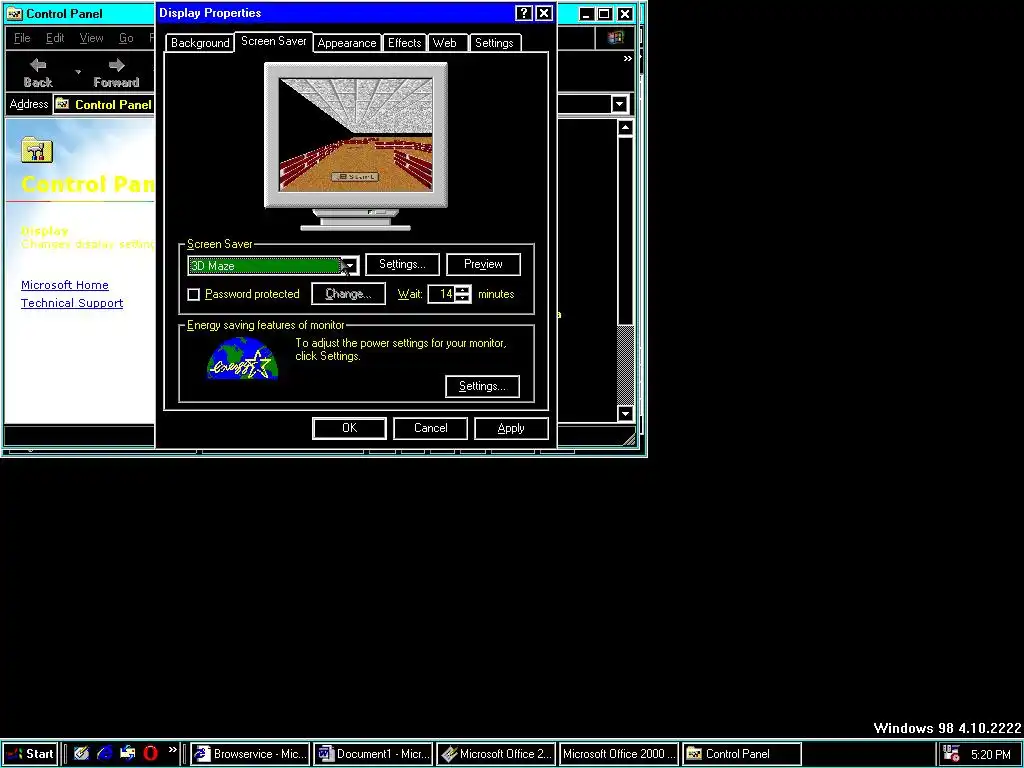Launch Opera from quick launch

[x=151, y=754]
